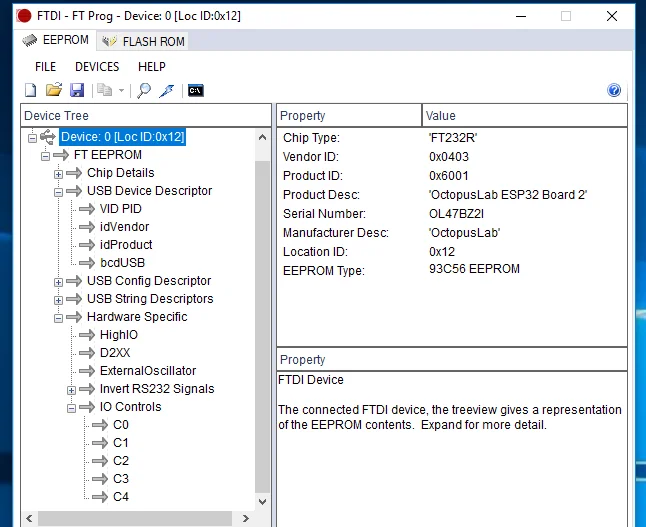Collapse the Device: 0 root node
Viewport: 646px width, 527px height.
coord(32,138)
